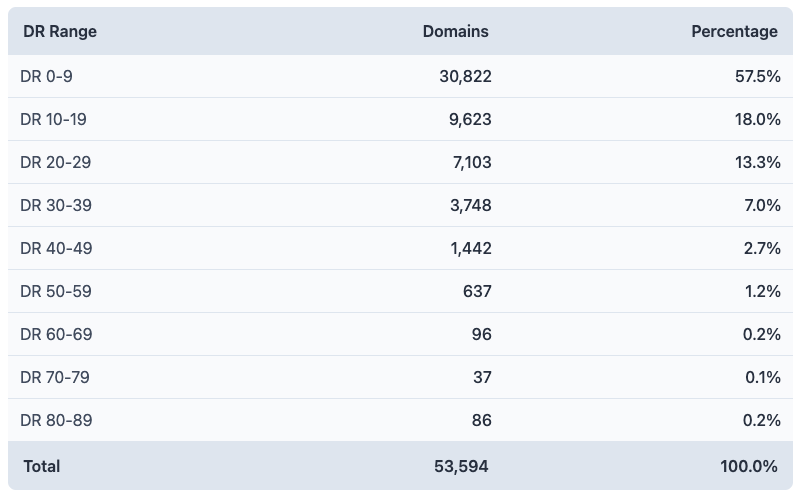The image size is (803, 502).
Task: Click the DR Range column header
Action: click(x=60, y=32)
